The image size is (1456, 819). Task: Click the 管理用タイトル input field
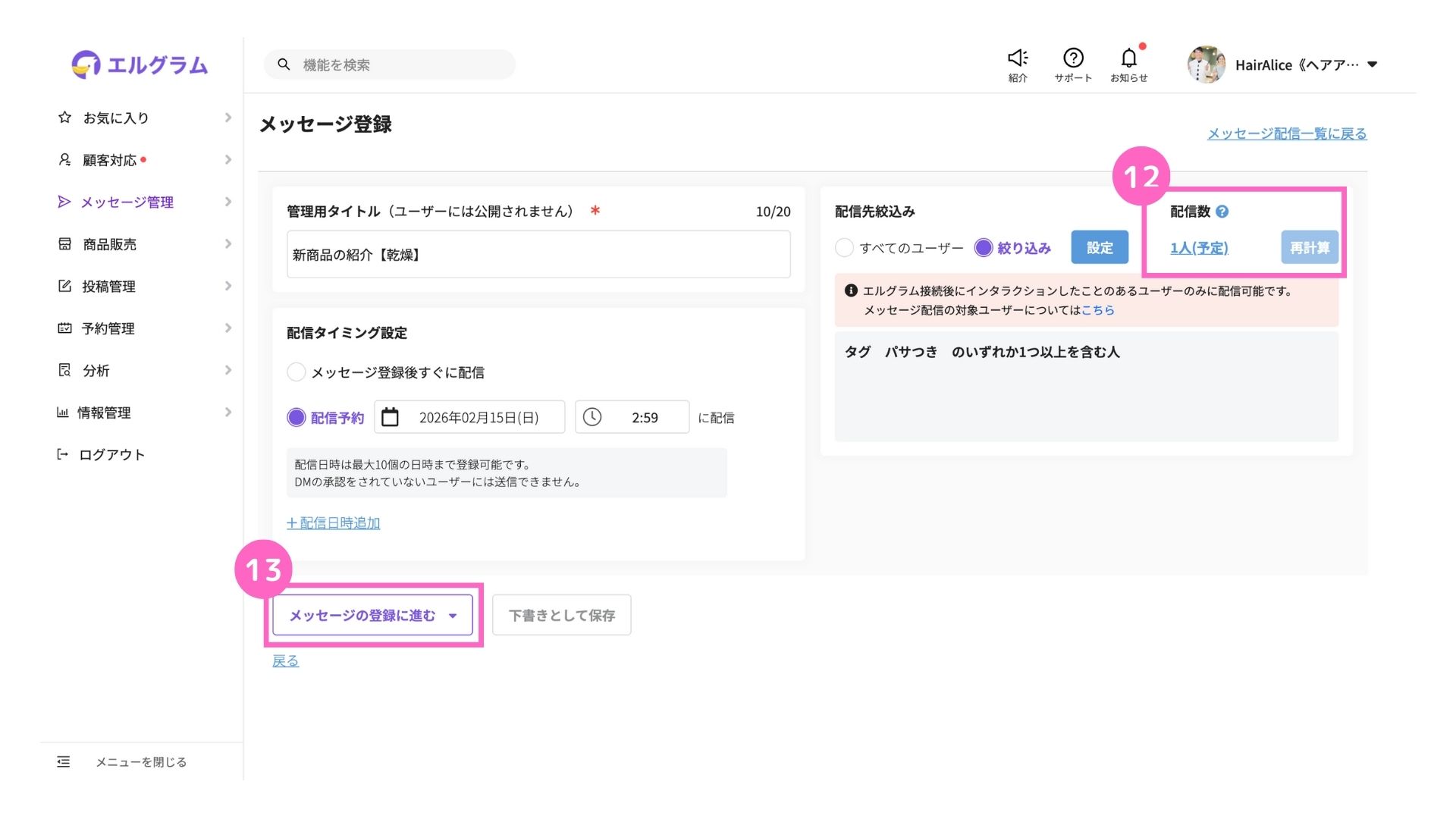coord(538,255)
